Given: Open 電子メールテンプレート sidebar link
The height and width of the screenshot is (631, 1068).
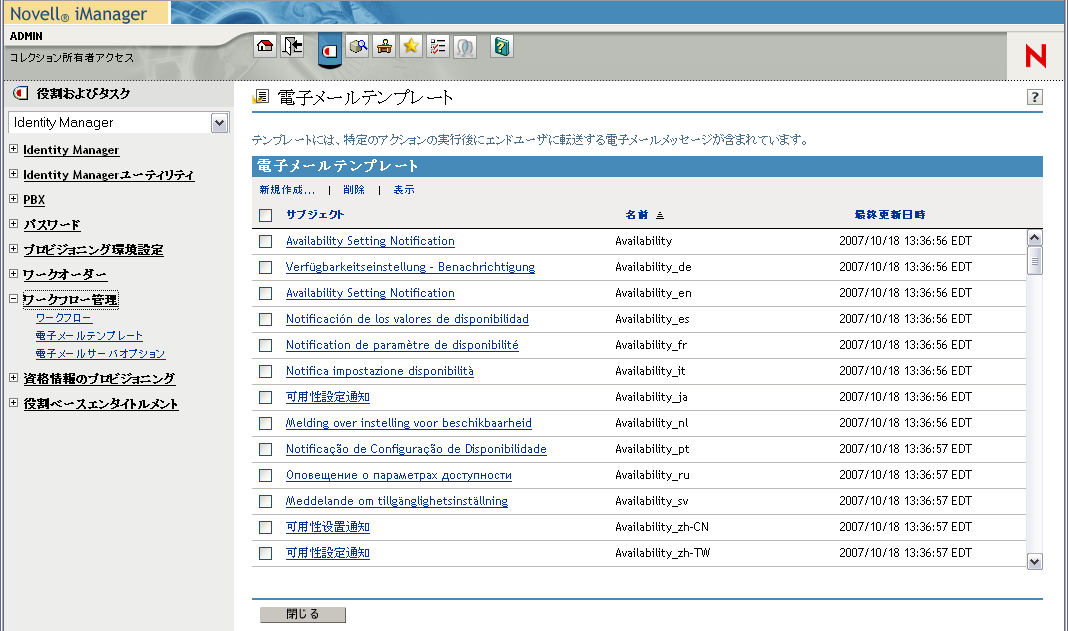Looking at the screenshot, I should [x=89, y=336].
